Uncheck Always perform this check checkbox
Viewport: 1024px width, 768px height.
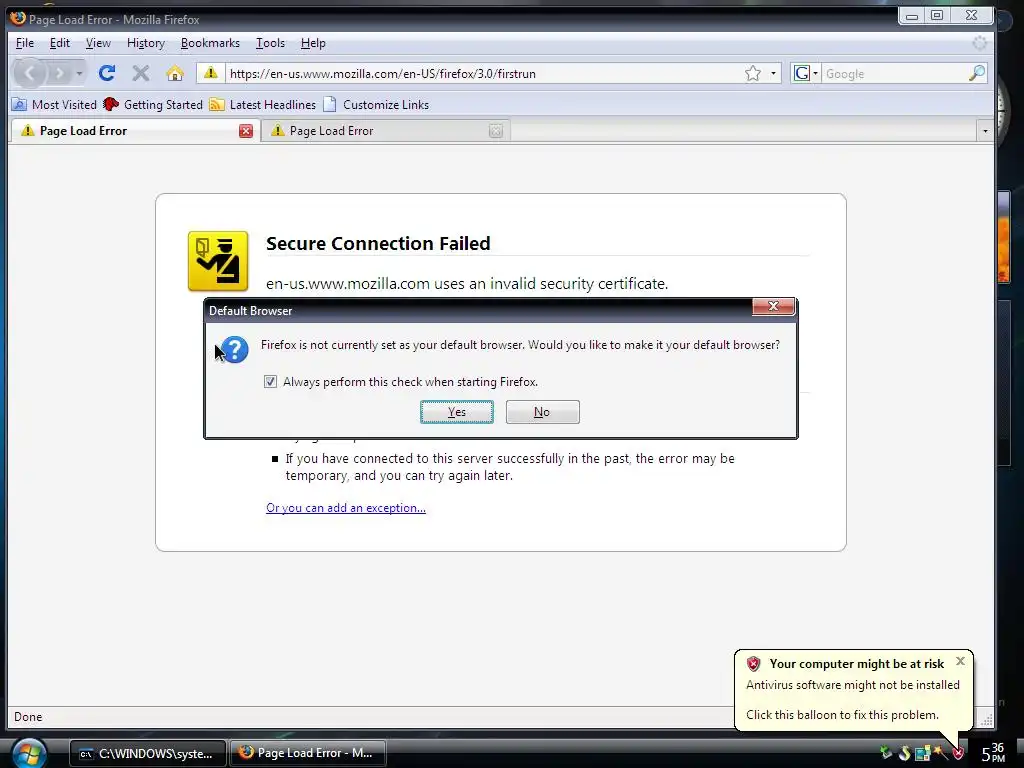coord(270,381)
